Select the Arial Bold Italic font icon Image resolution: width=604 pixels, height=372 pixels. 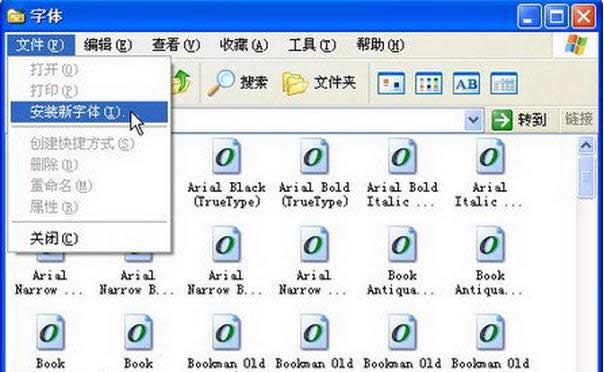click(x=402, y=157)
